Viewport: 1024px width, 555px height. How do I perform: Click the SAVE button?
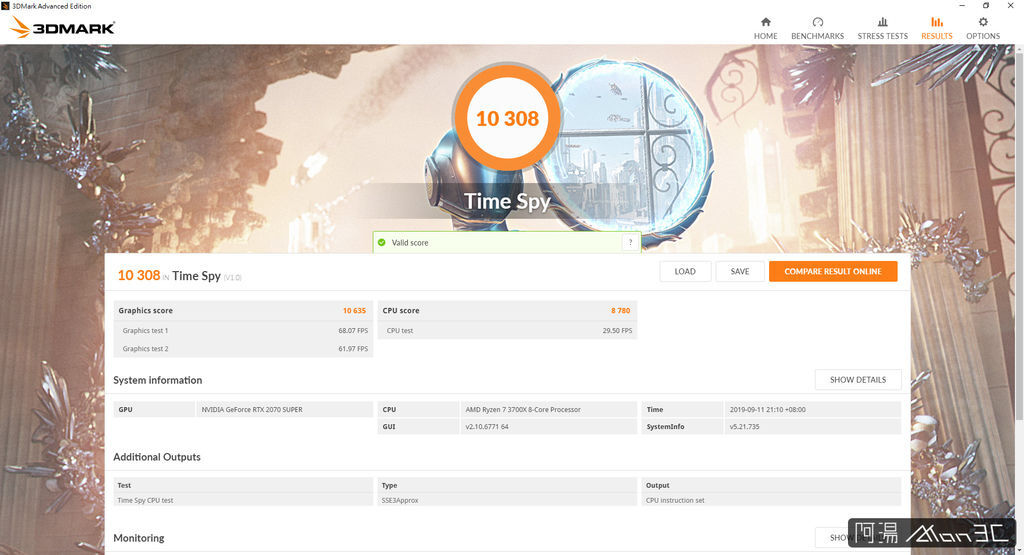click(740, 272)
